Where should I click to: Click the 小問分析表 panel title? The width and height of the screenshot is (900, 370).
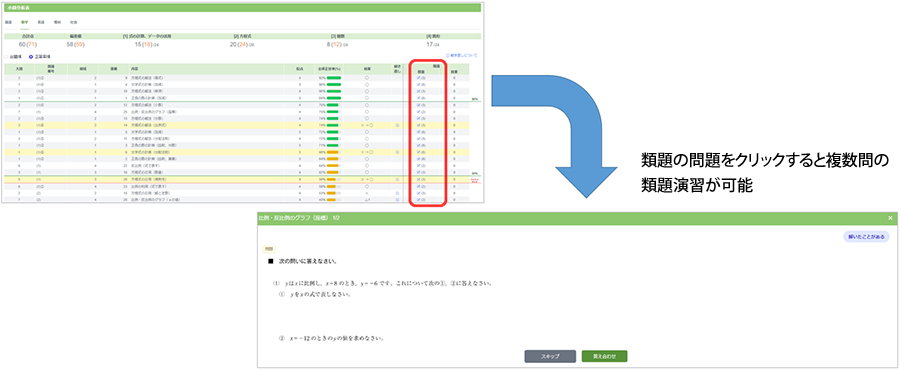[17, 8]
